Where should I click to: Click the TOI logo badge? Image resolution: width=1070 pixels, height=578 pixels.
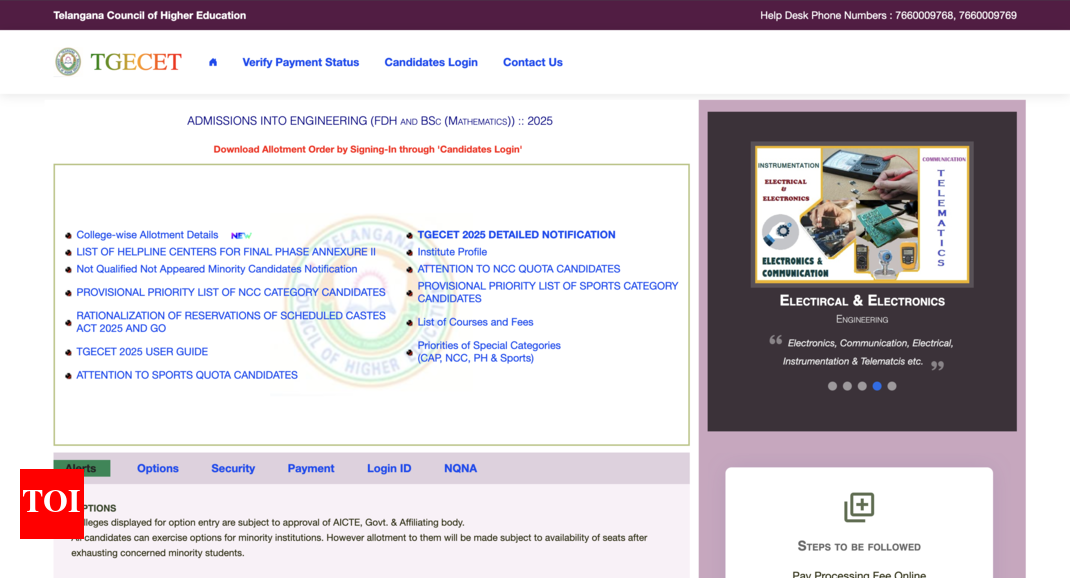click(52, 504)
